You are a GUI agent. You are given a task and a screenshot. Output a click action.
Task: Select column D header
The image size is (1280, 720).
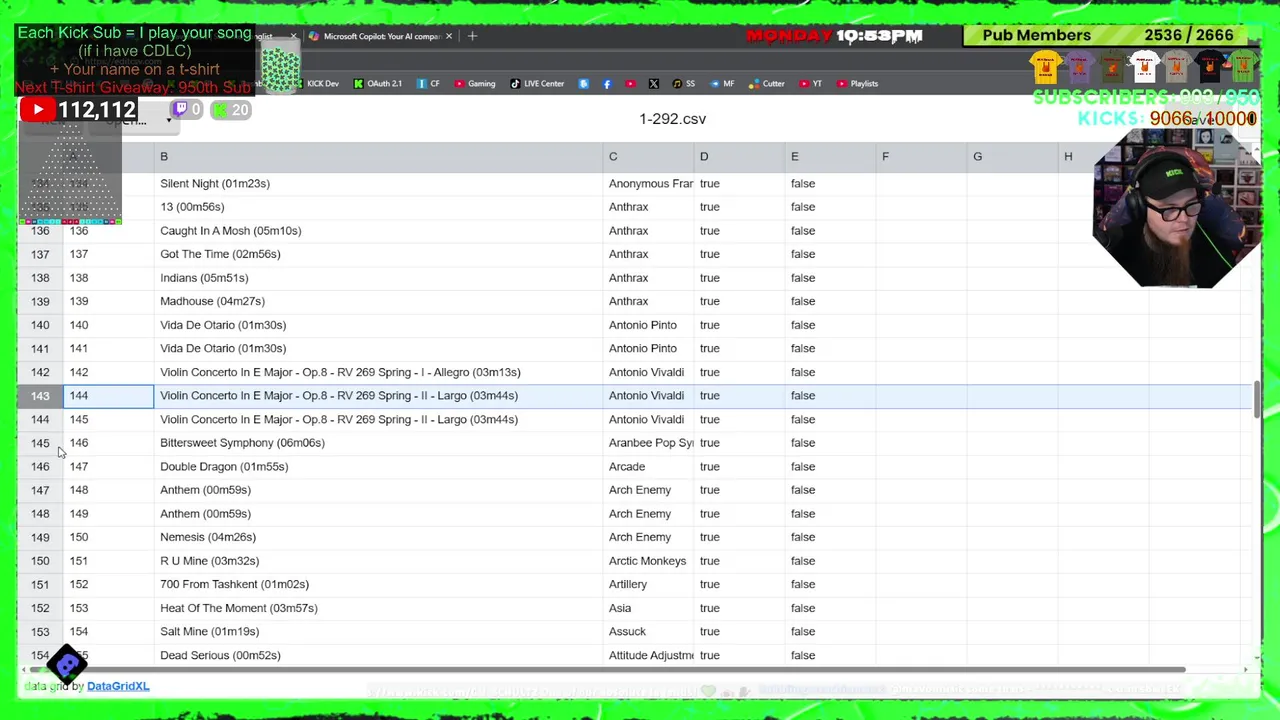(739, 157)
